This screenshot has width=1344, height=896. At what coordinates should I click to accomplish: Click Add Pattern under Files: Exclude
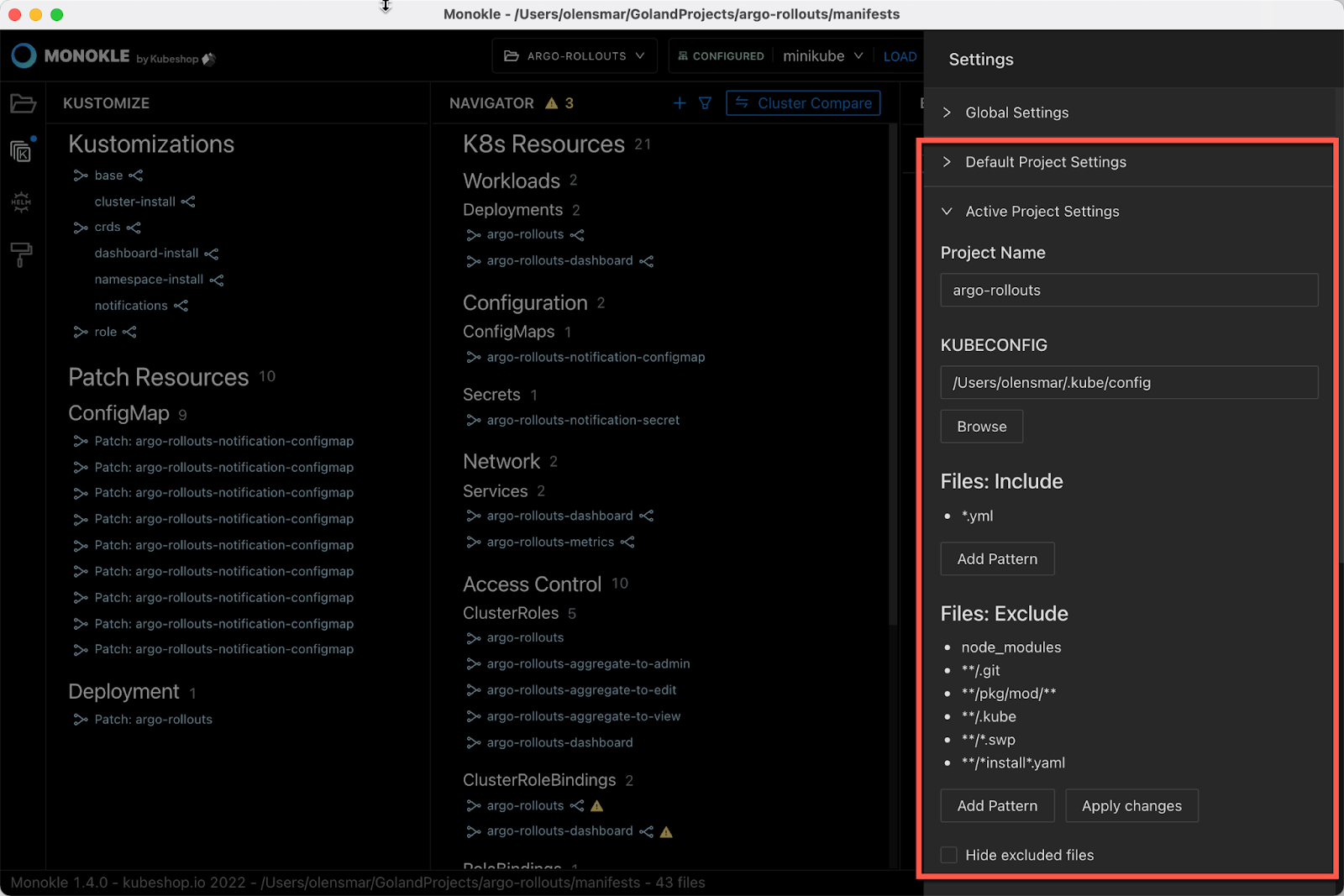pyautogui.click(x=997, y=806)
